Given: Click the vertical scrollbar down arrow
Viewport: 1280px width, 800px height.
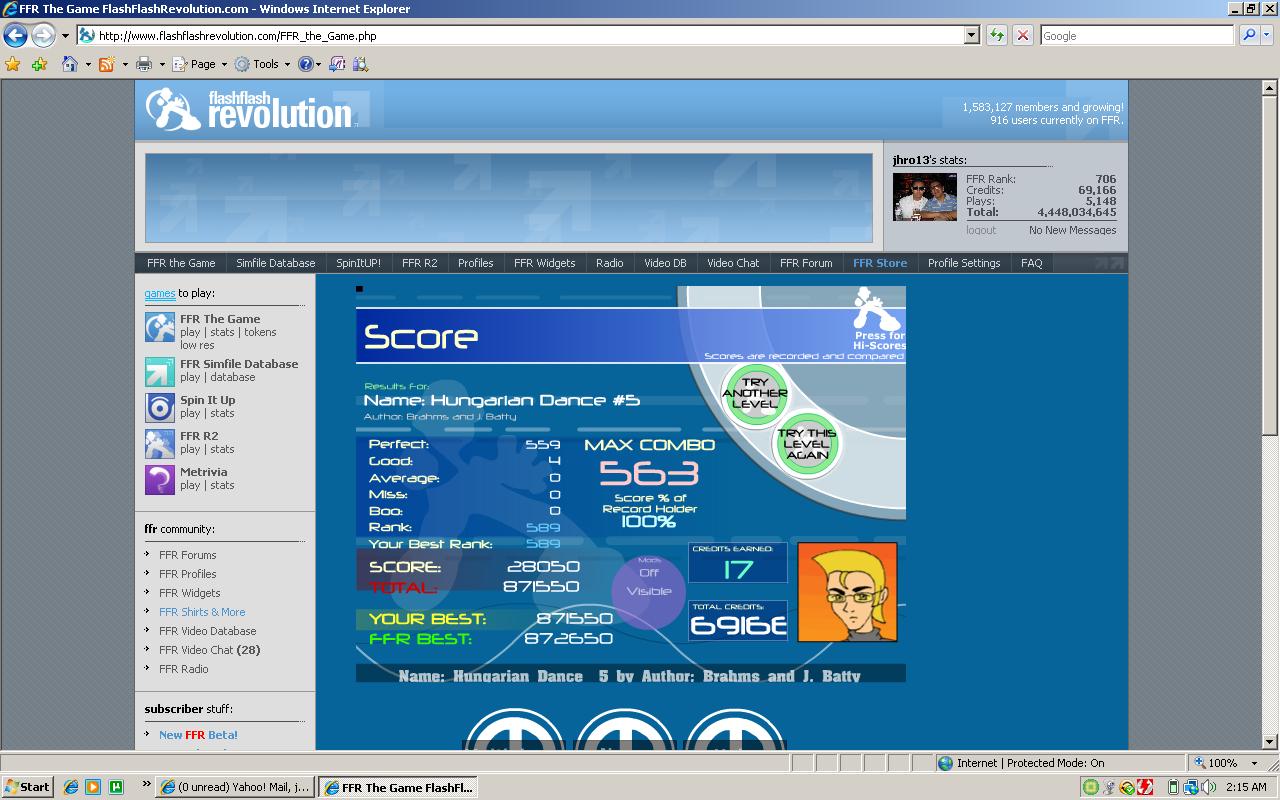Looking at the screenshot, I should point(1271,743).
